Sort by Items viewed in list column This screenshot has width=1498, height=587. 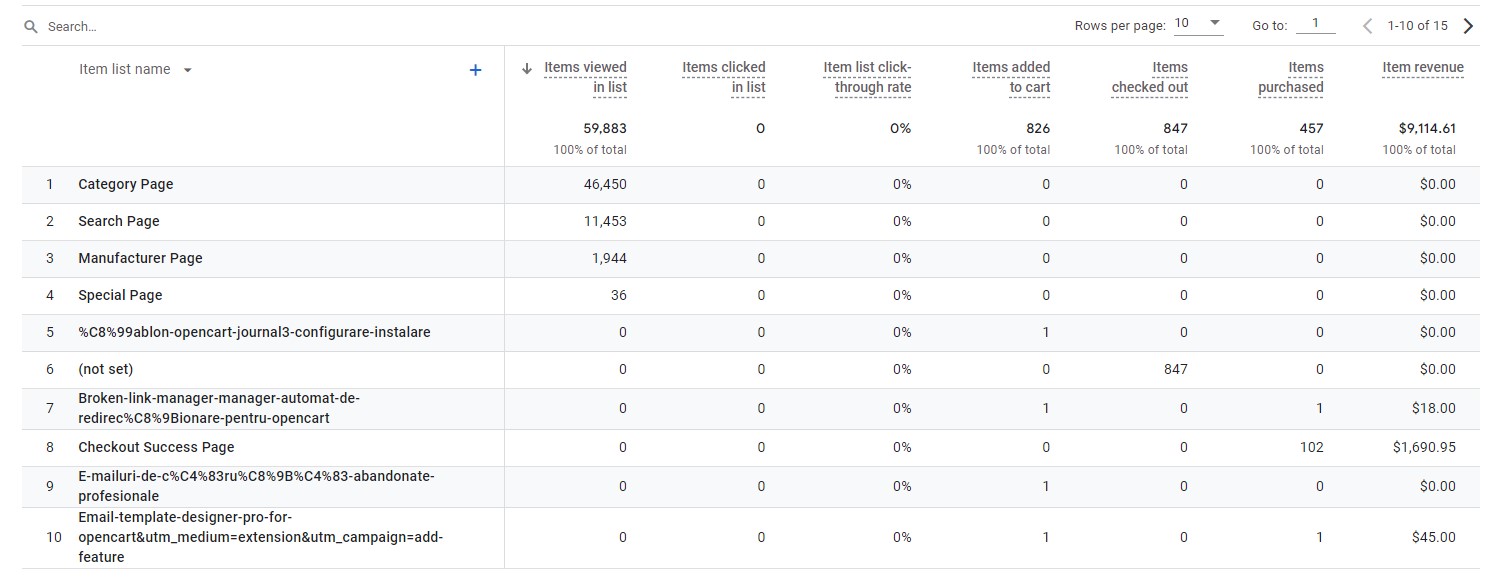(x=585, y=77)
